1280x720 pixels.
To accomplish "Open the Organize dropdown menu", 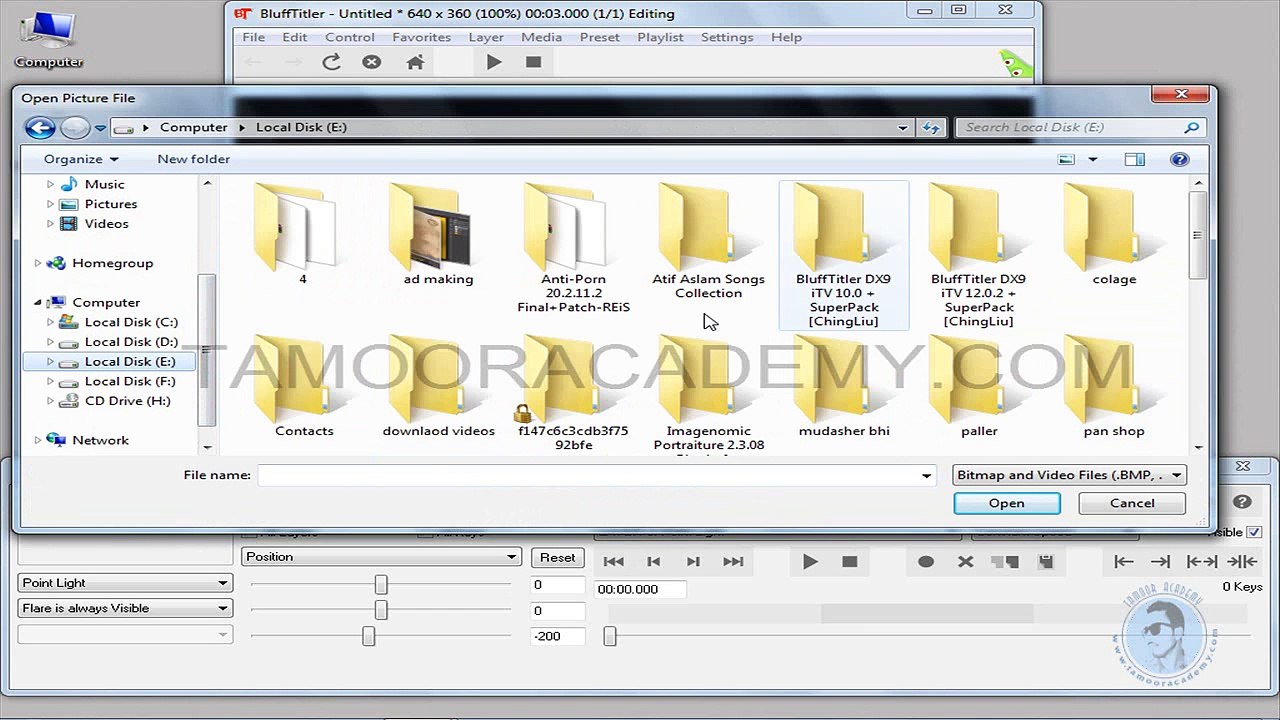I will (x=81, y=159).
